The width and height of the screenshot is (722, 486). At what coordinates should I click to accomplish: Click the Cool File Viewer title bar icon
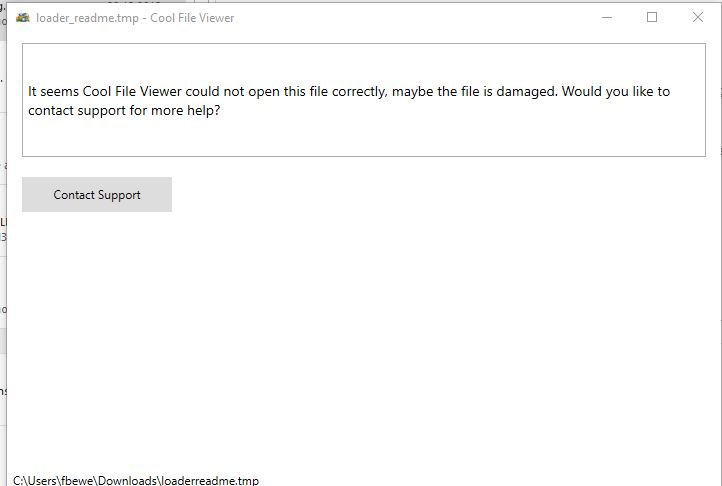point(23,18)
